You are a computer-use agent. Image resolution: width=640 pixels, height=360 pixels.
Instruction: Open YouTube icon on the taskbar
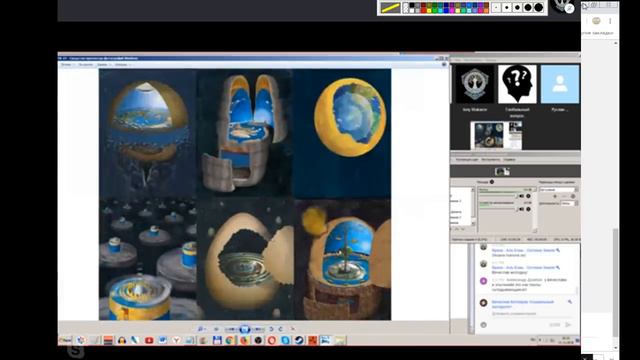click(x=149, y=340)
